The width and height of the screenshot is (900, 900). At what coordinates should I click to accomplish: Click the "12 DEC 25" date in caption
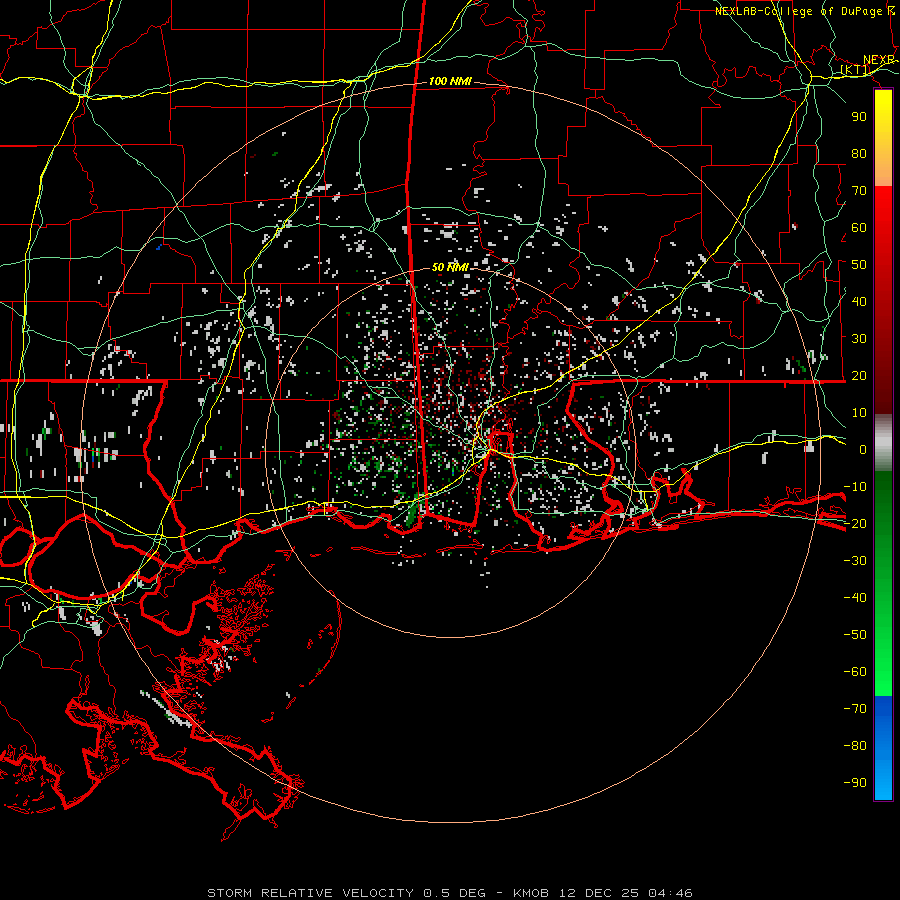click(599, 893)
